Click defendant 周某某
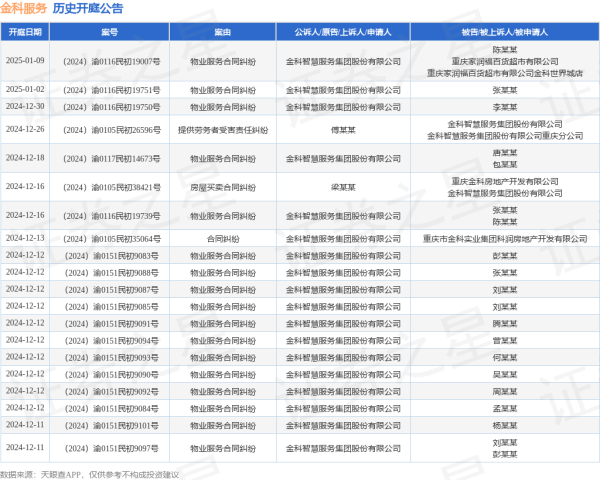This screenshot has height=480, width=600. coord(505,392)
